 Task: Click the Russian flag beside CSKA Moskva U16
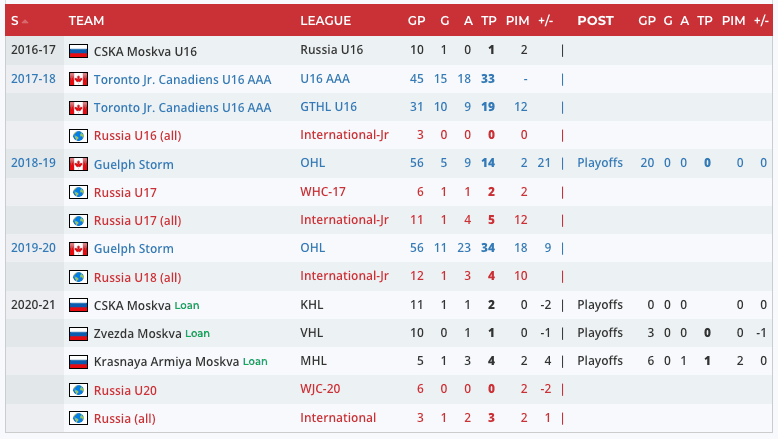tap(78, 51)
